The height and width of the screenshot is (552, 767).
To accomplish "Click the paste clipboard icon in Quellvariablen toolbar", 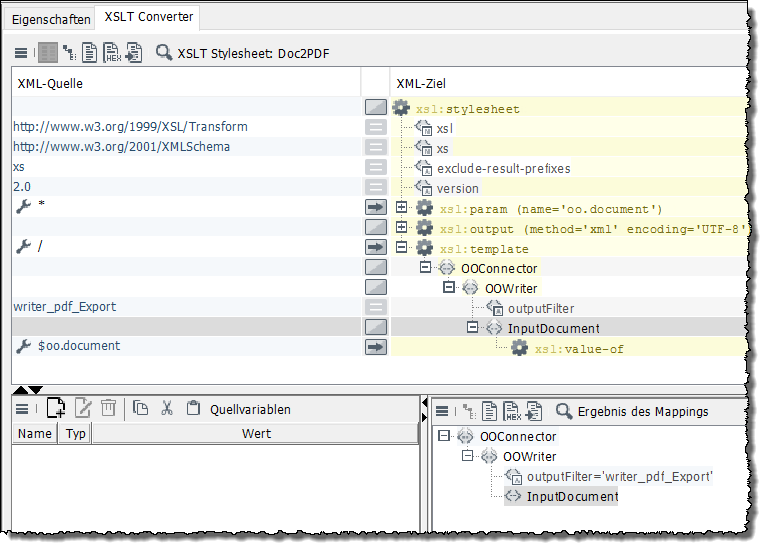I will pos(193,408).
